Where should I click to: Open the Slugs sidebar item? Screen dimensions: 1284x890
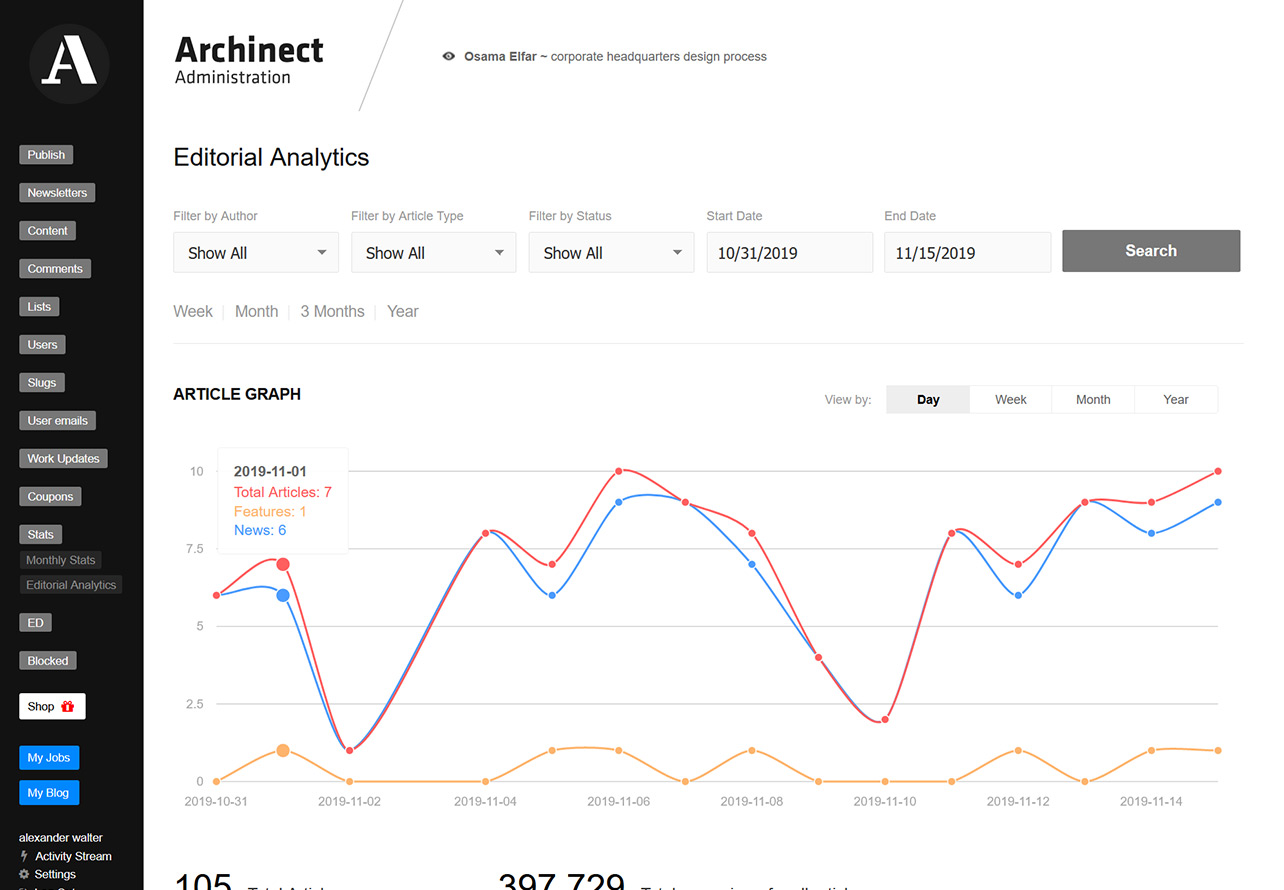(x=42, y=383)
